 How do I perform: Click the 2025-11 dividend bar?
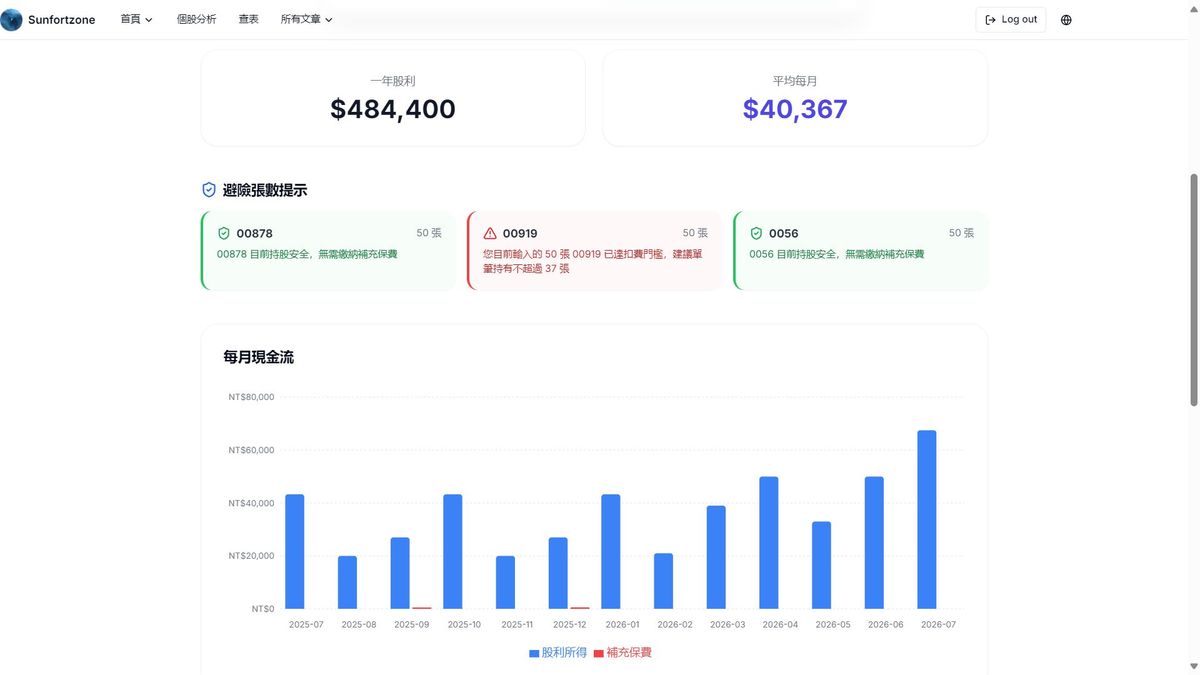pos(506,582)
